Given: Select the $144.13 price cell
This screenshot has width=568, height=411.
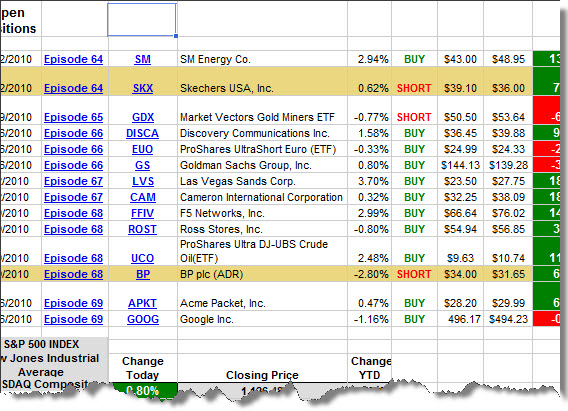Looking at the screenshot, I should tap(460, 165).
